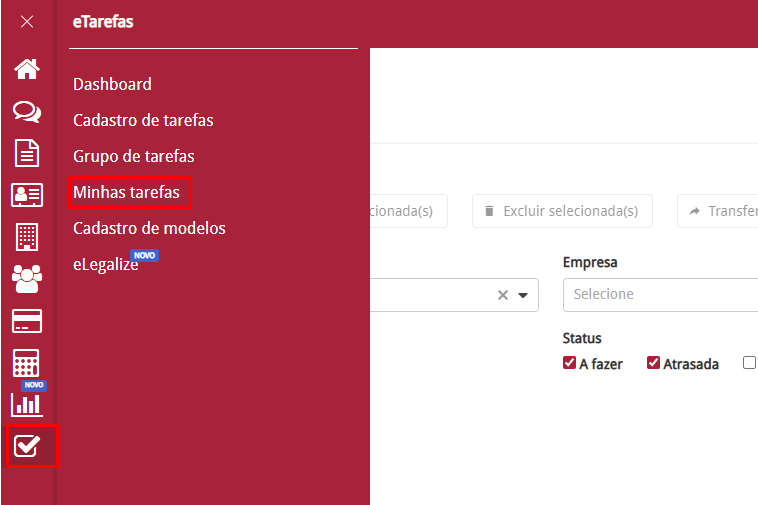The image size is (758, 505).
Task: Check the unchecked status checkbox after Atrasada
Action: 749,363
